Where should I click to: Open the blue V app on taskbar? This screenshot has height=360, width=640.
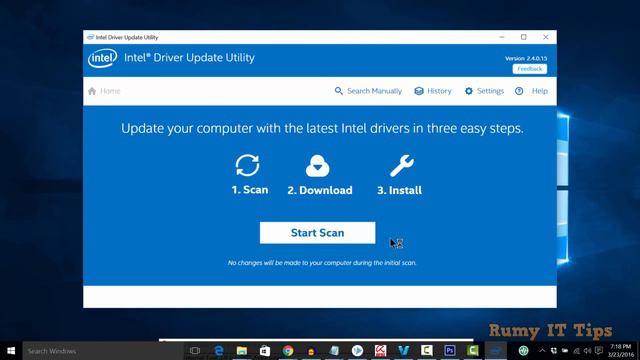(x=403, y=351)
